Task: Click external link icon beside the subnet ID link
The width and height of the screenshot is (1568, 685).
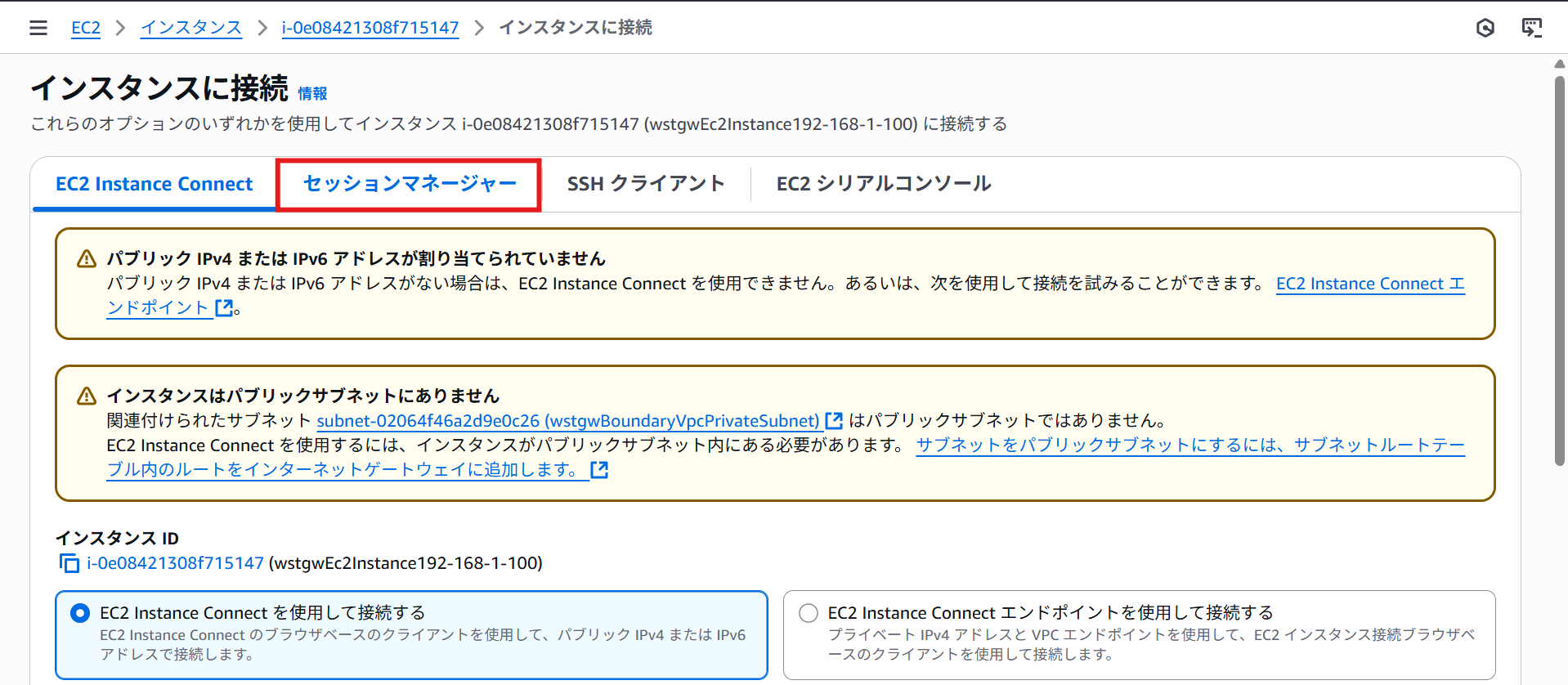Action: [x=834, y=421]
